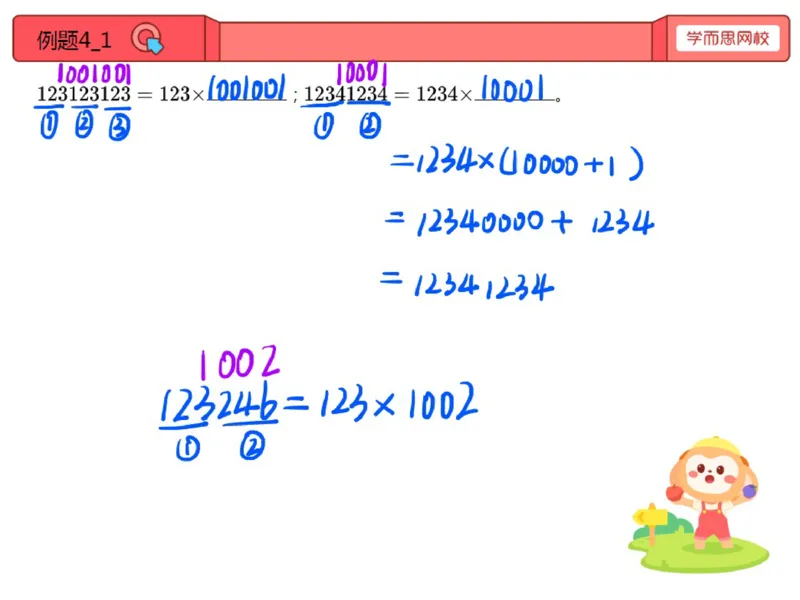This screenshot has width=800, height=600.
Task: Click the monkey mascot character
Action: (x=711, y=492)
